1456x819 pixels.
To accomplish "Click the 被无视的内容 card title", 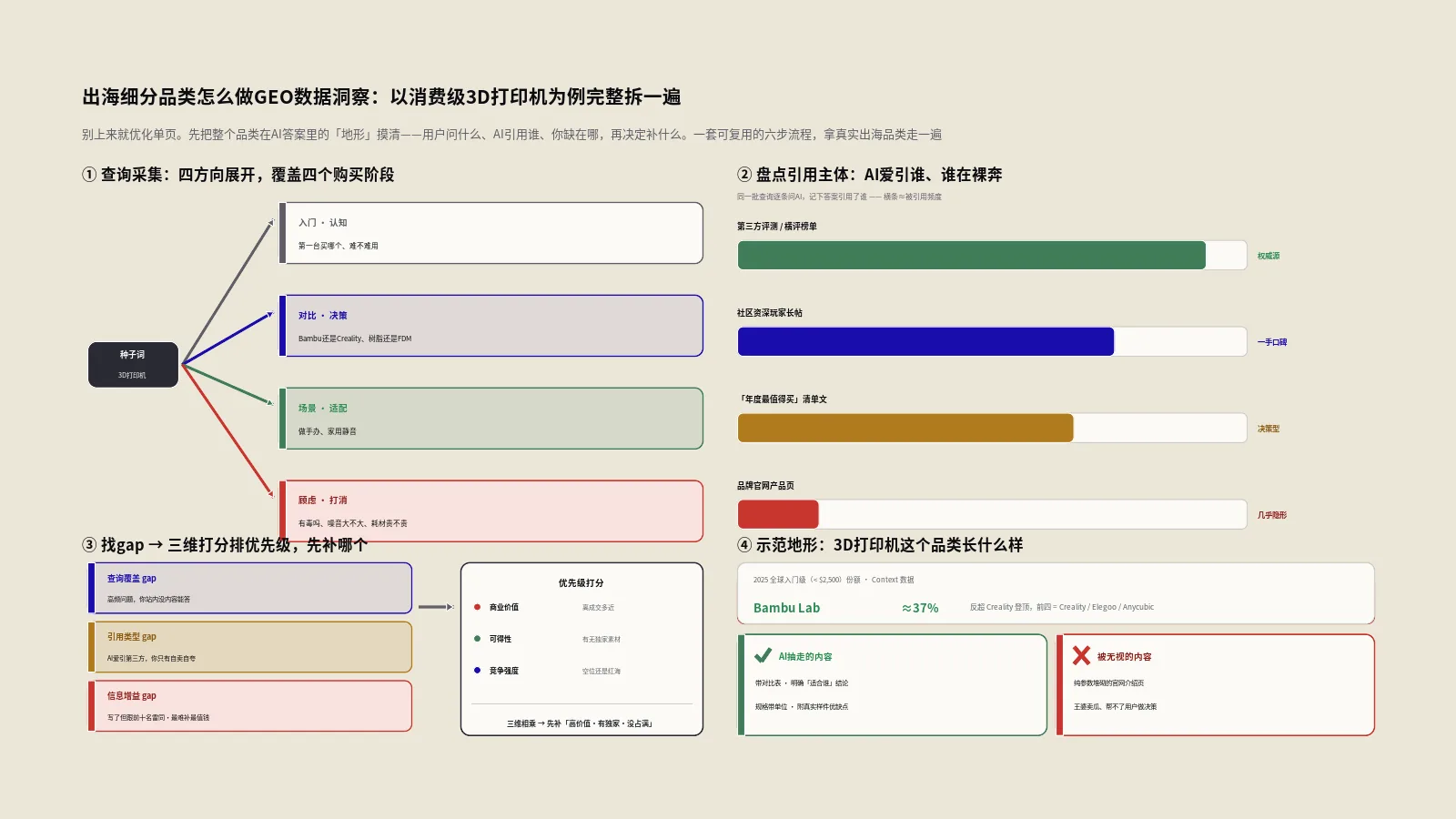I will [1124, 656].
